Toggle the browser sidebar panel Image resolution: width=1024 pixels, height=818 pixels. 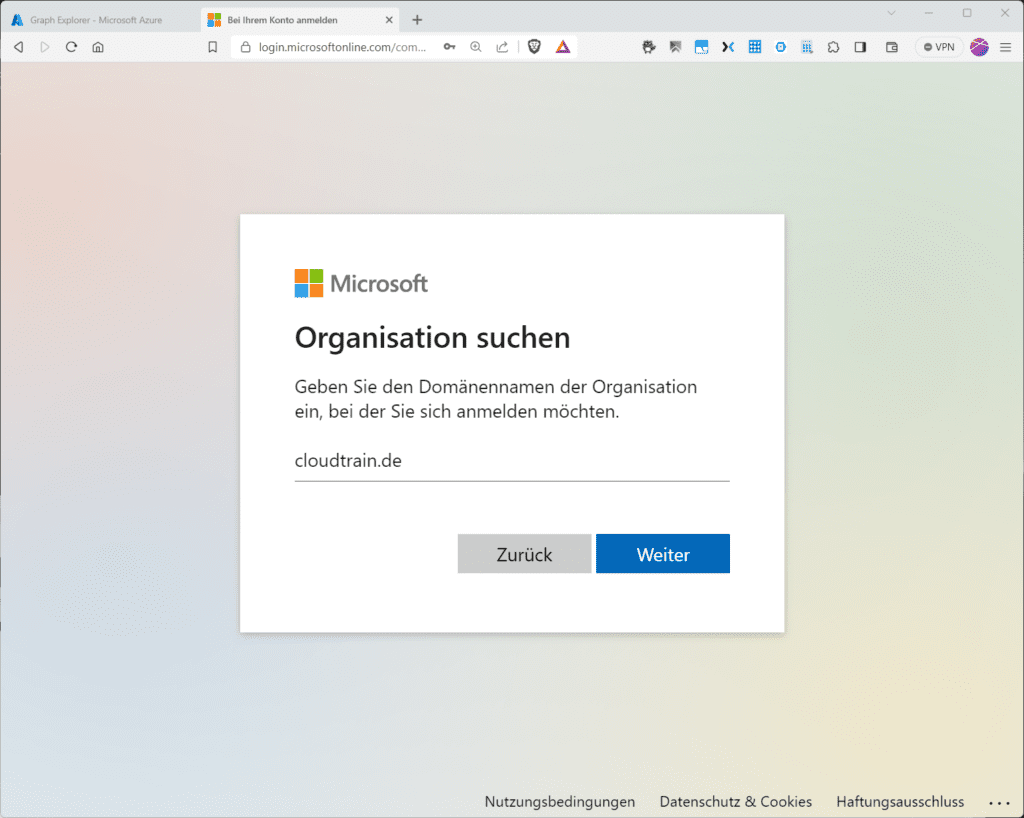pyautogui.click(x=860, y=47)
